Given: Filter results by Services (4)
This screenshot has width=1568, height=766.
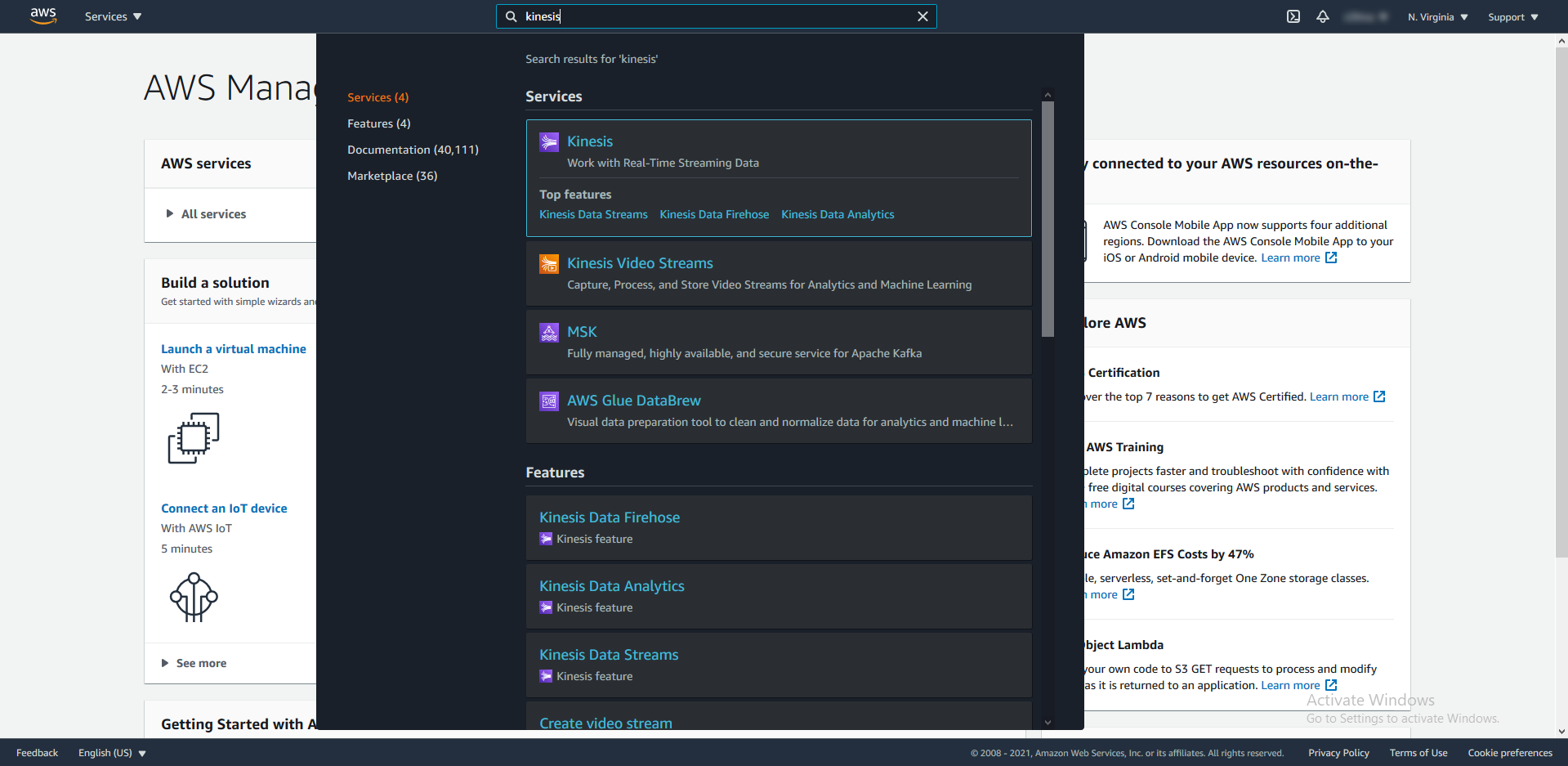Looking at the screenshot, I should (x=377, y=97).
